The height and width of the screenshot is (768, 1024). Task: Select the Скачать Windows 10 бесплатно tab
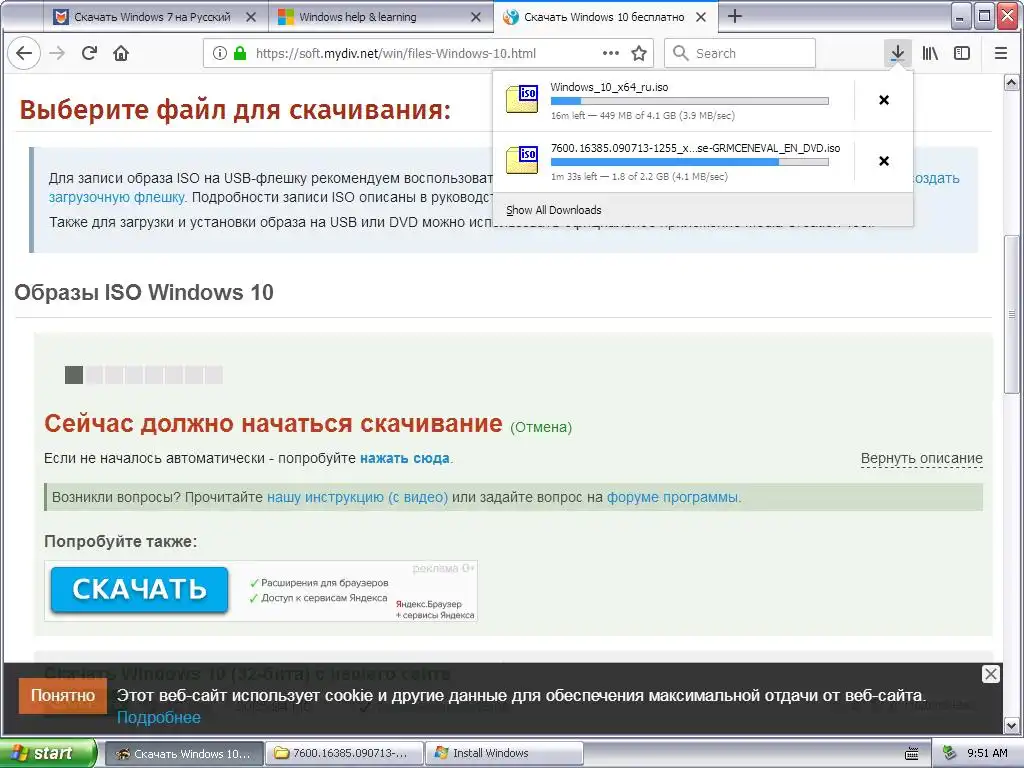[605, 17]
